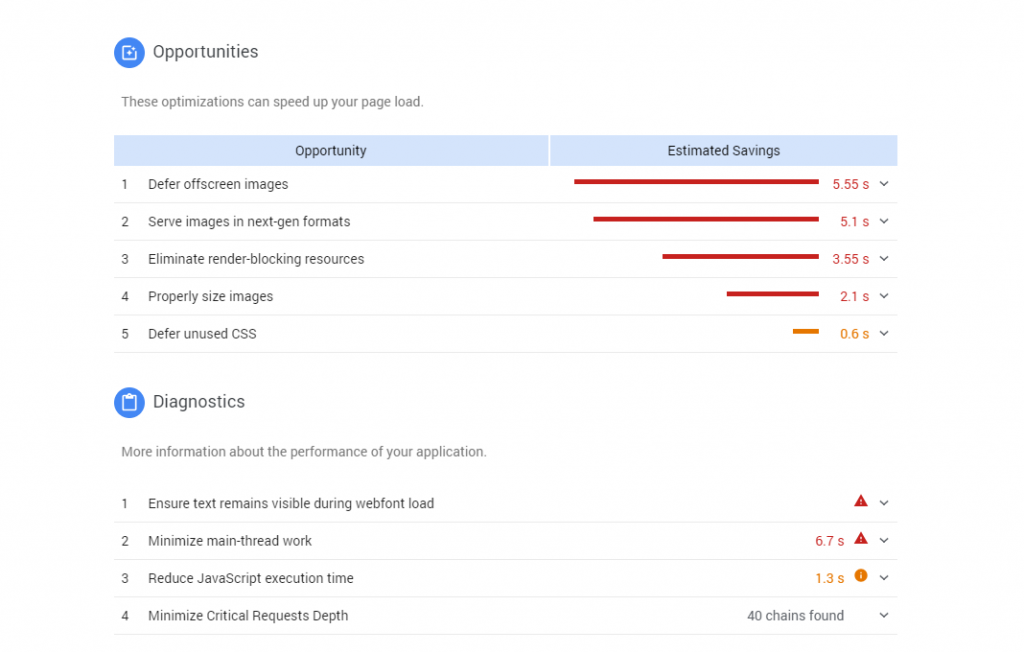Viewport: 1024px width, 653px height.
Task: Click the orange info icon for JavaScript execution time
Action: [x=861, y=577]
